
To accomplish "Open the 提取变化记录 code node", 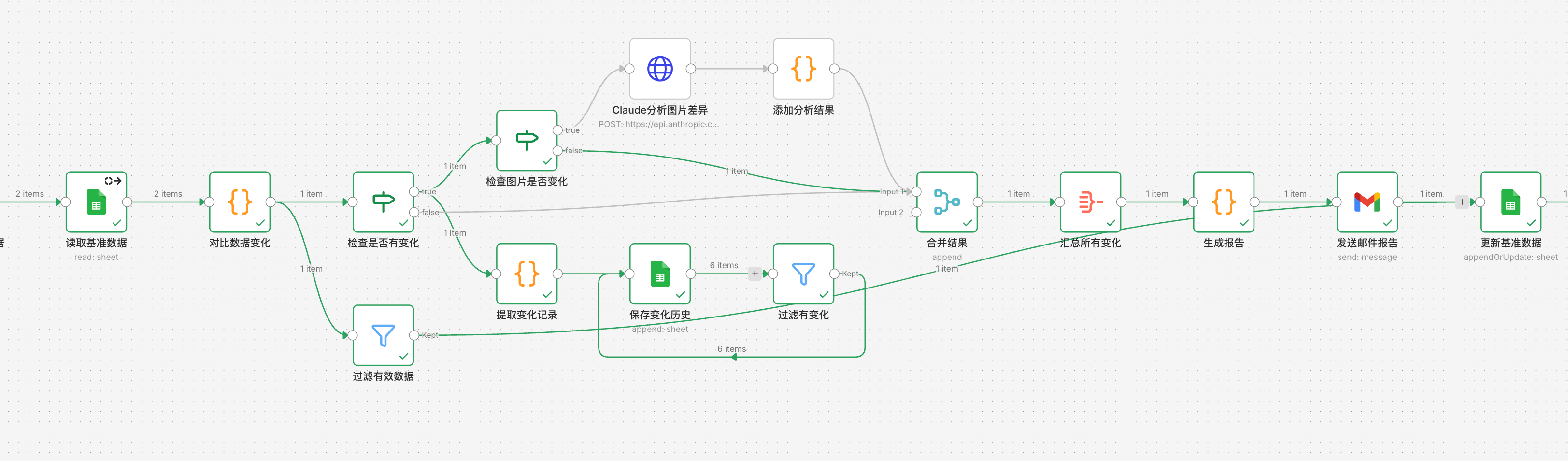I will (x=527, y=274).
